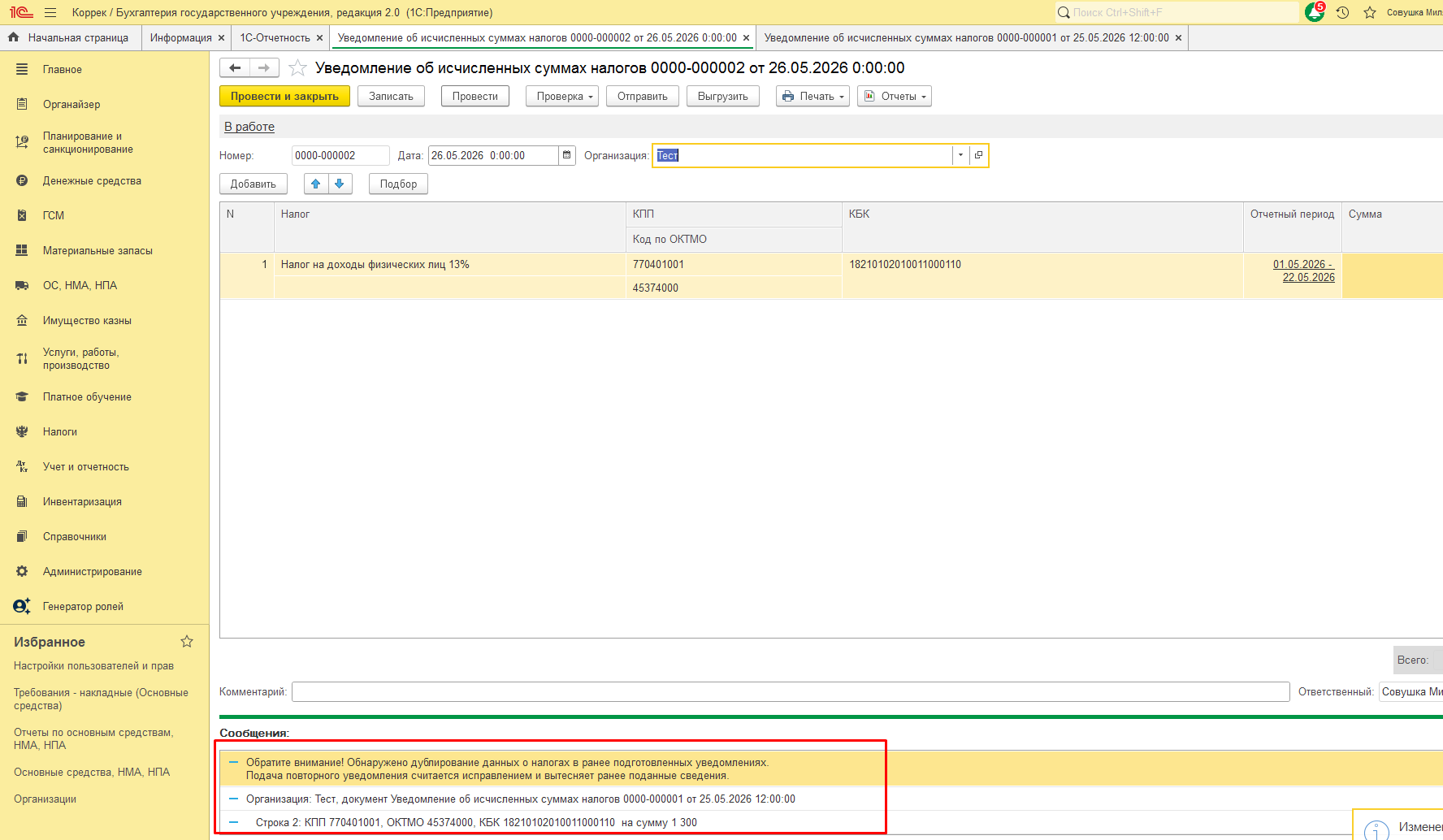The width and height of the screenshot is (1443, 840).
Task: Select the КБК cell 18210102010011000110
Action: tap(1042, 275)
